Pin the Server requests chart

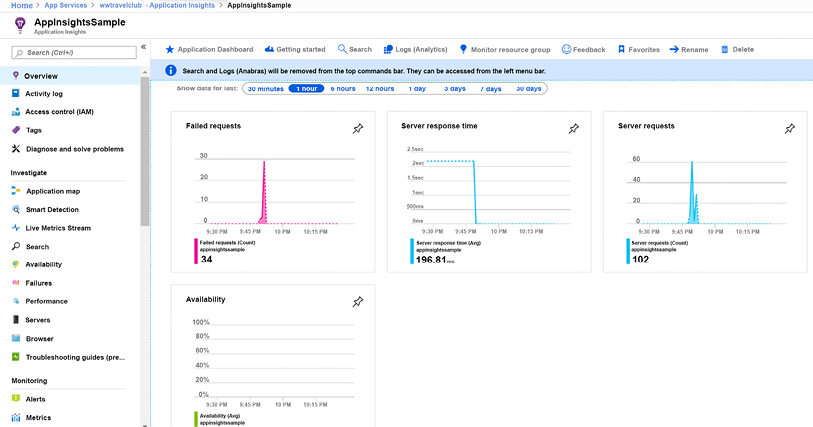(790, 129)
